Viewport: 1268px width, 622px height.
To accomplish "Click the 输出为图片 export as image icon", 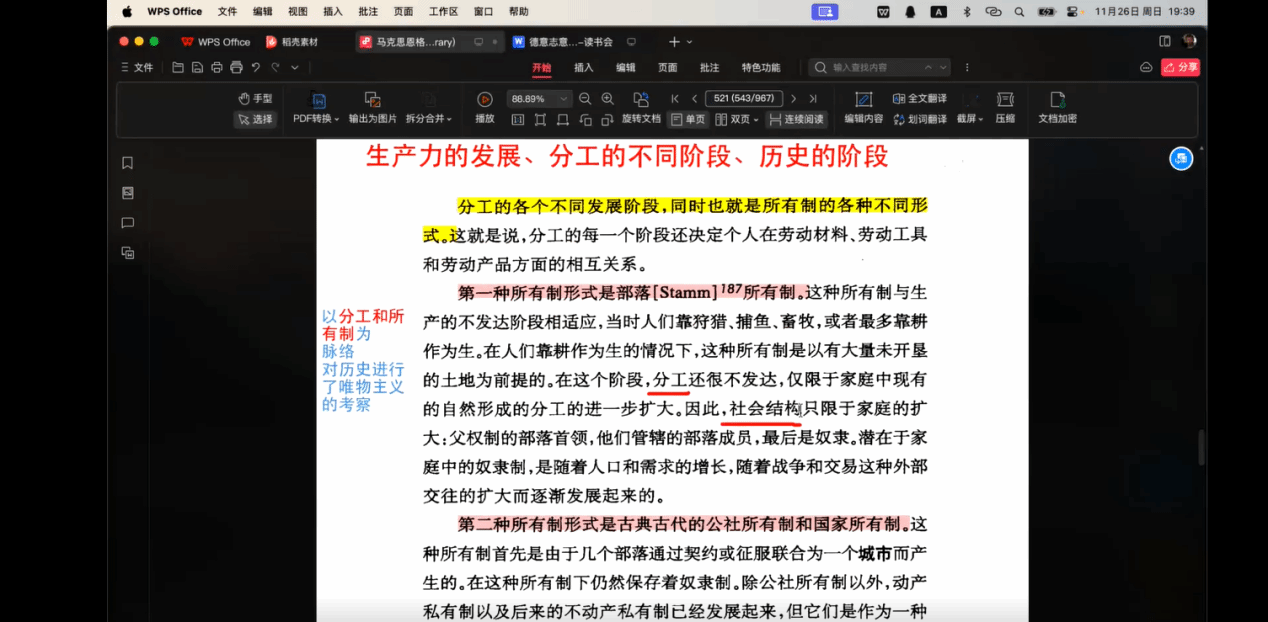I will point(372,100).
